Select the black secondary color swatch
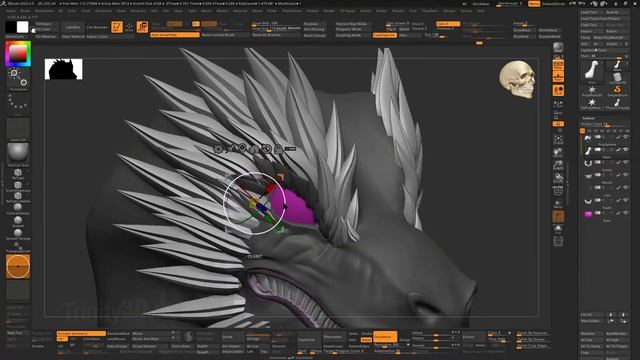Viewport: 640px width, 360px height. (11, 27)
